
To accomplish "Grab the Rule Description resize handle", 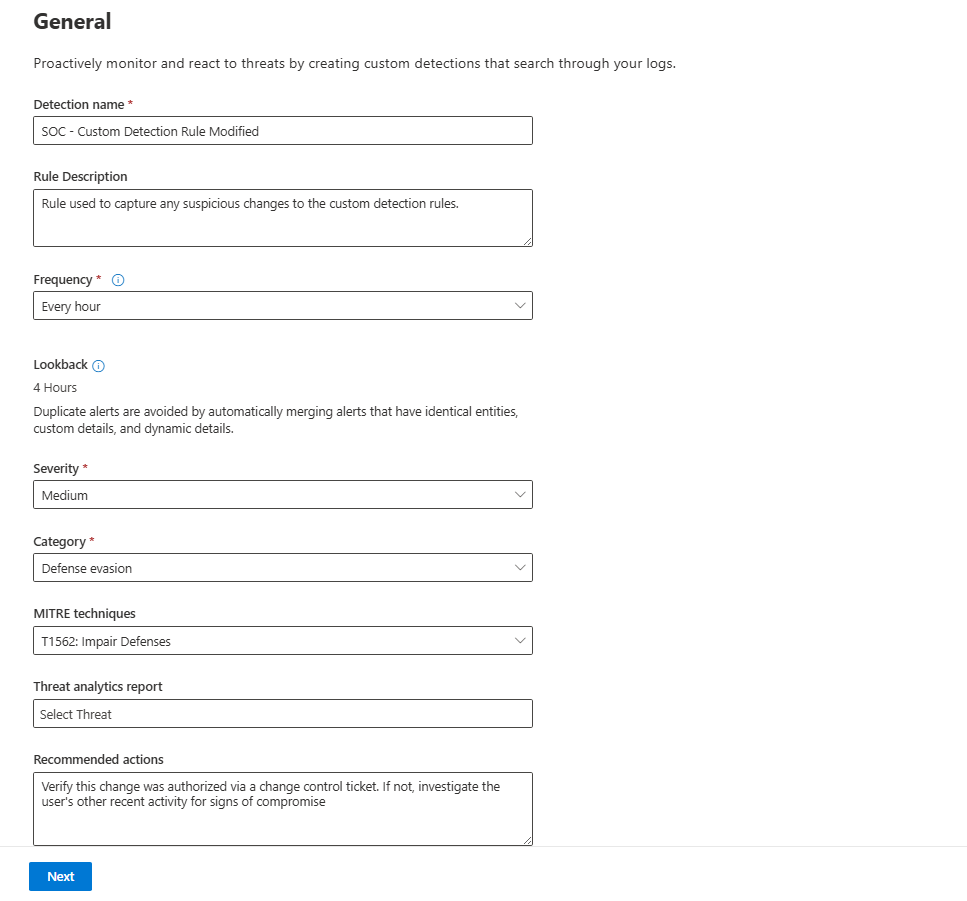I will 526,240.
